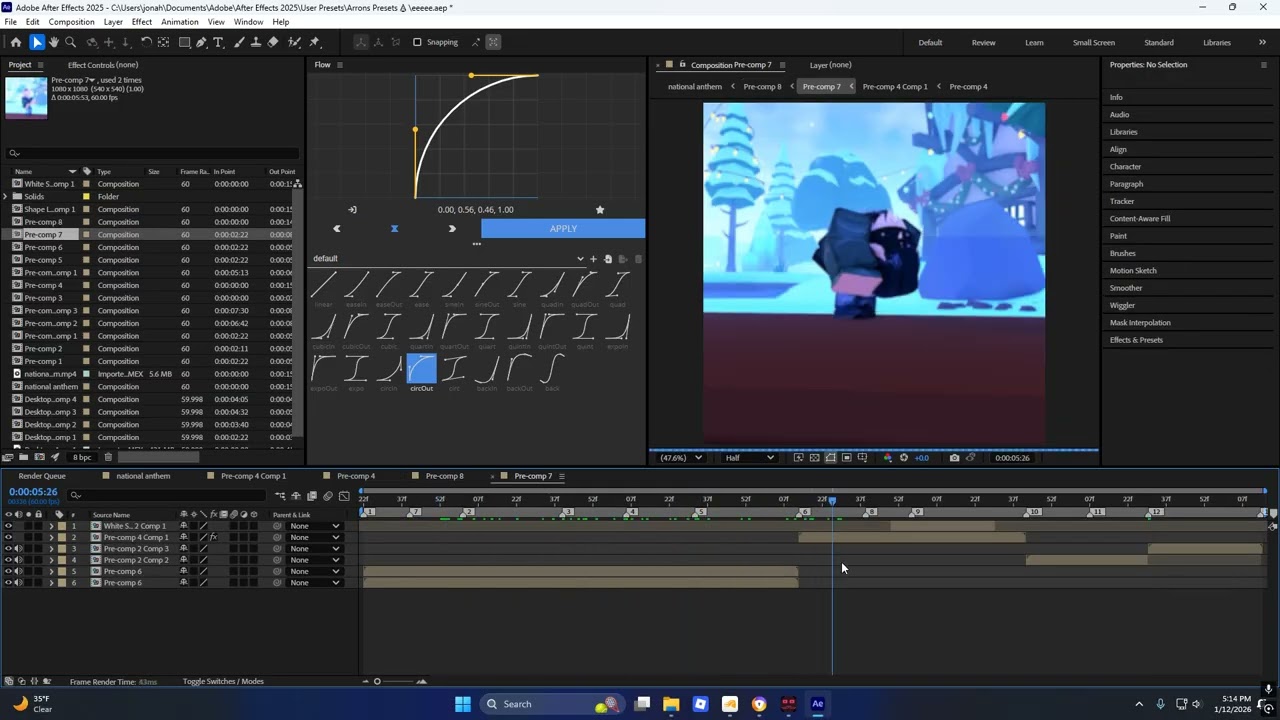The width and height of the screenshot is (1280, 720).
Task: Expand the White S.. 2 Comp 1 layer properties
Action: (51, 526)
